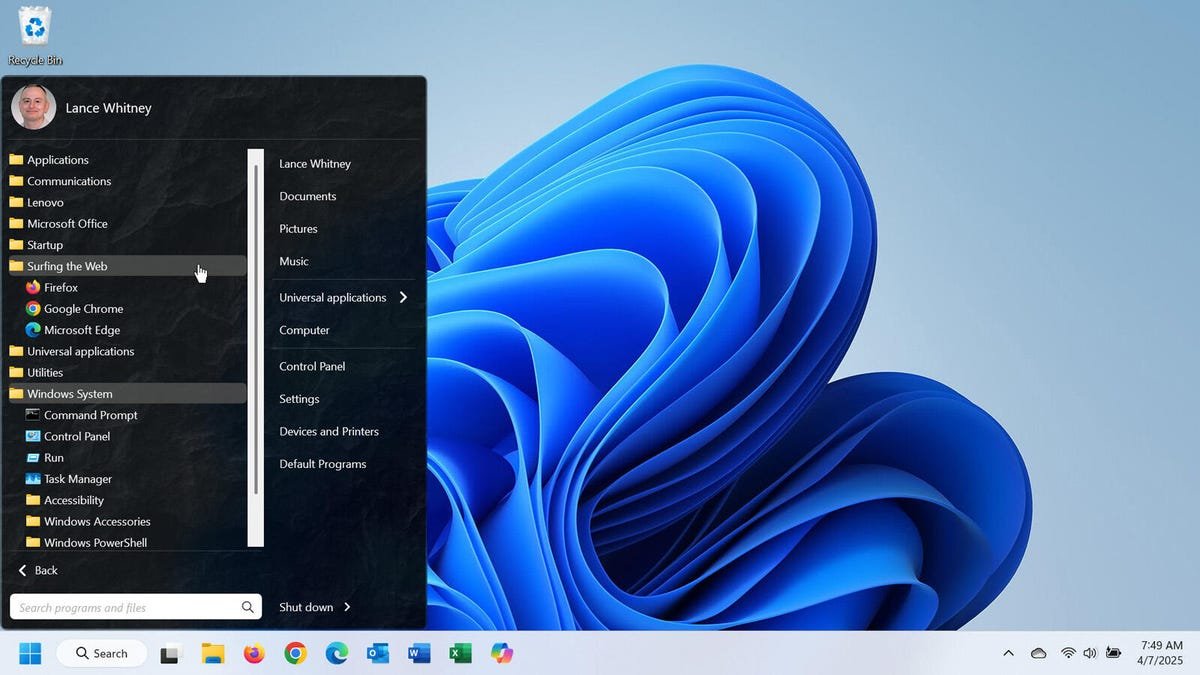Viewport: 1200px width, 675px height.
Task: Open the Shut down options arrow
Action: pos(345,607)
